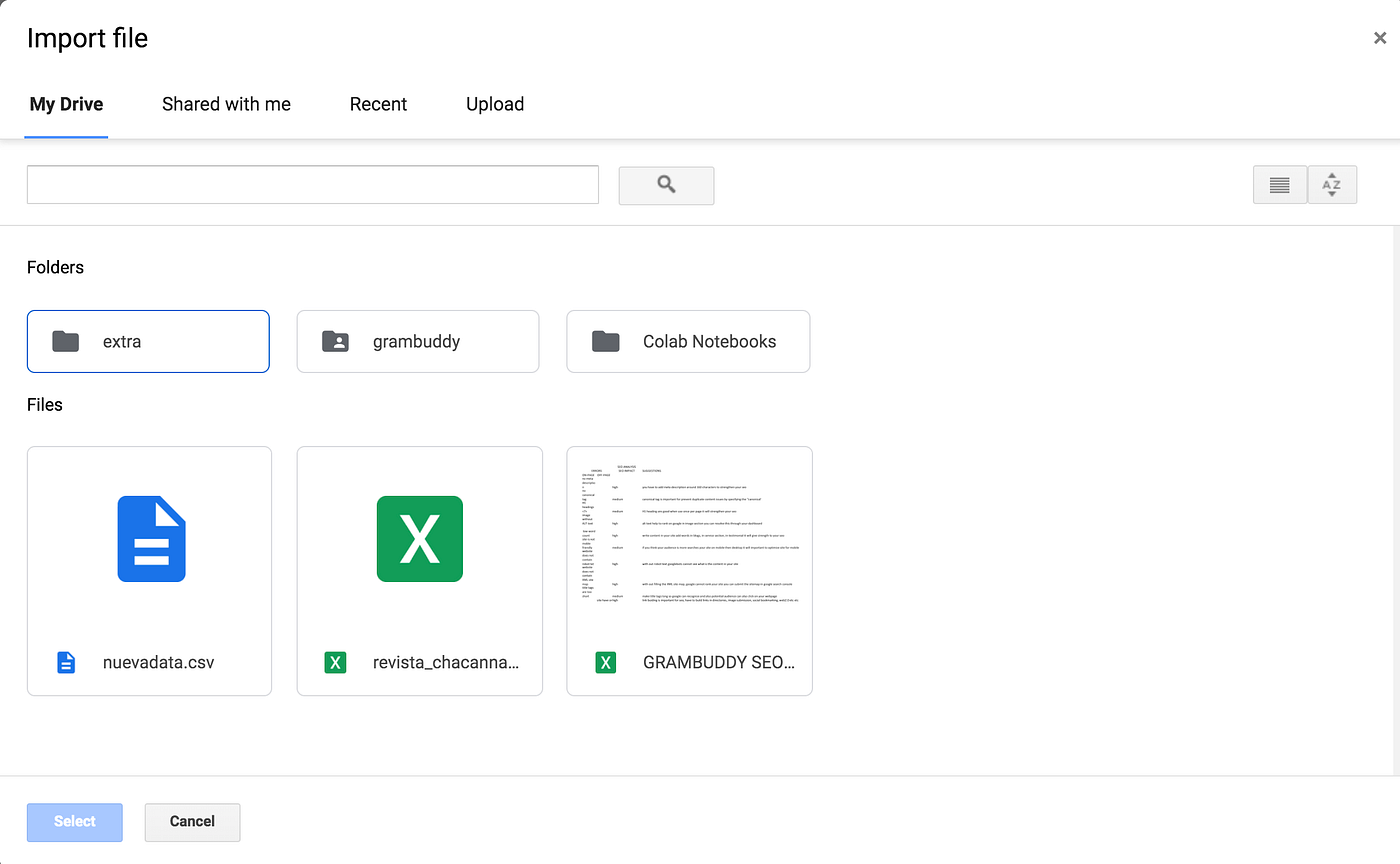
Task: Click the blue document icon on nuevadata.csv
Action: (149, 539)
